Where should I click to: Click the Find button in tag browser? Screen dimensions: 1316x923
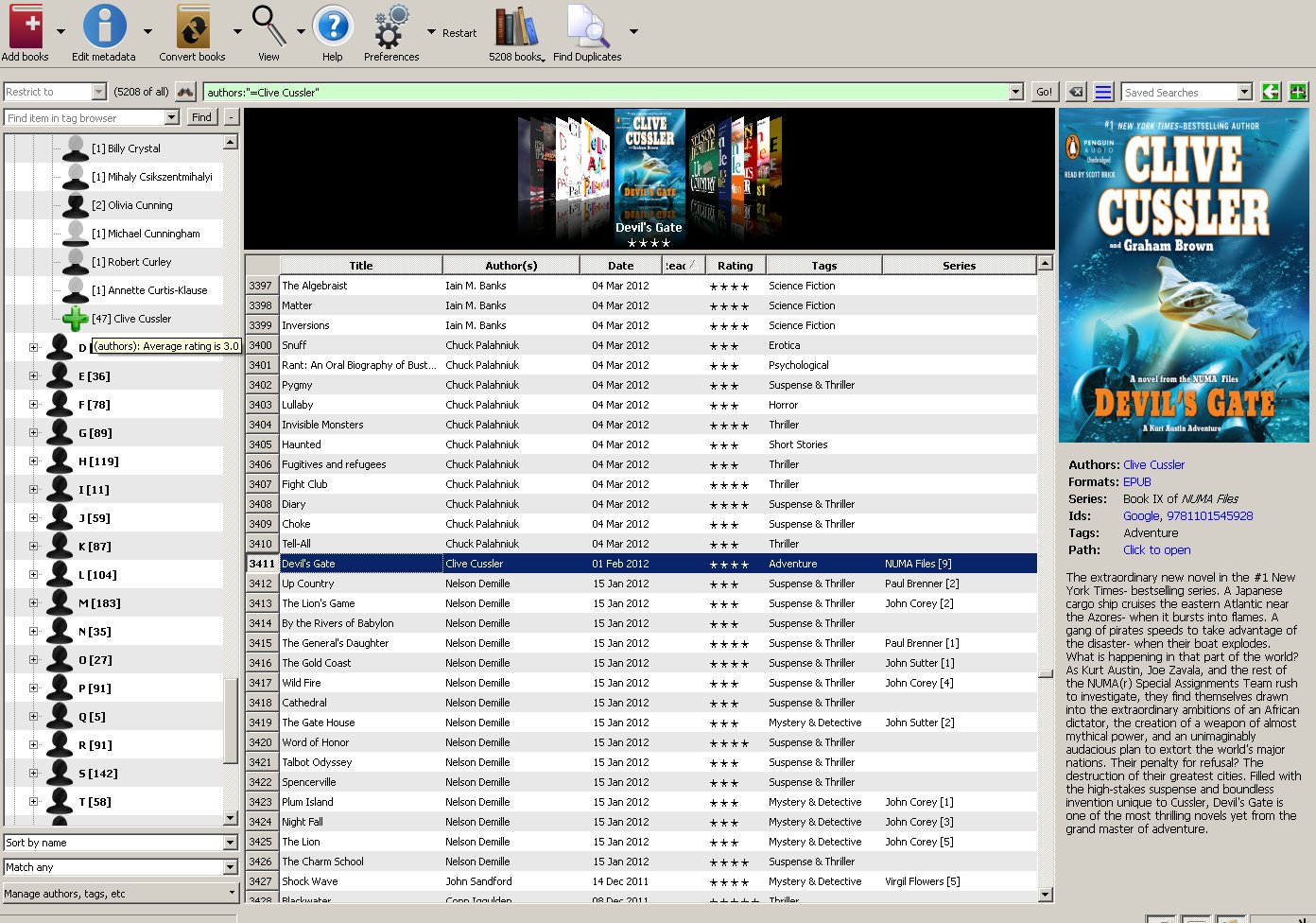[x=201, y=117]
